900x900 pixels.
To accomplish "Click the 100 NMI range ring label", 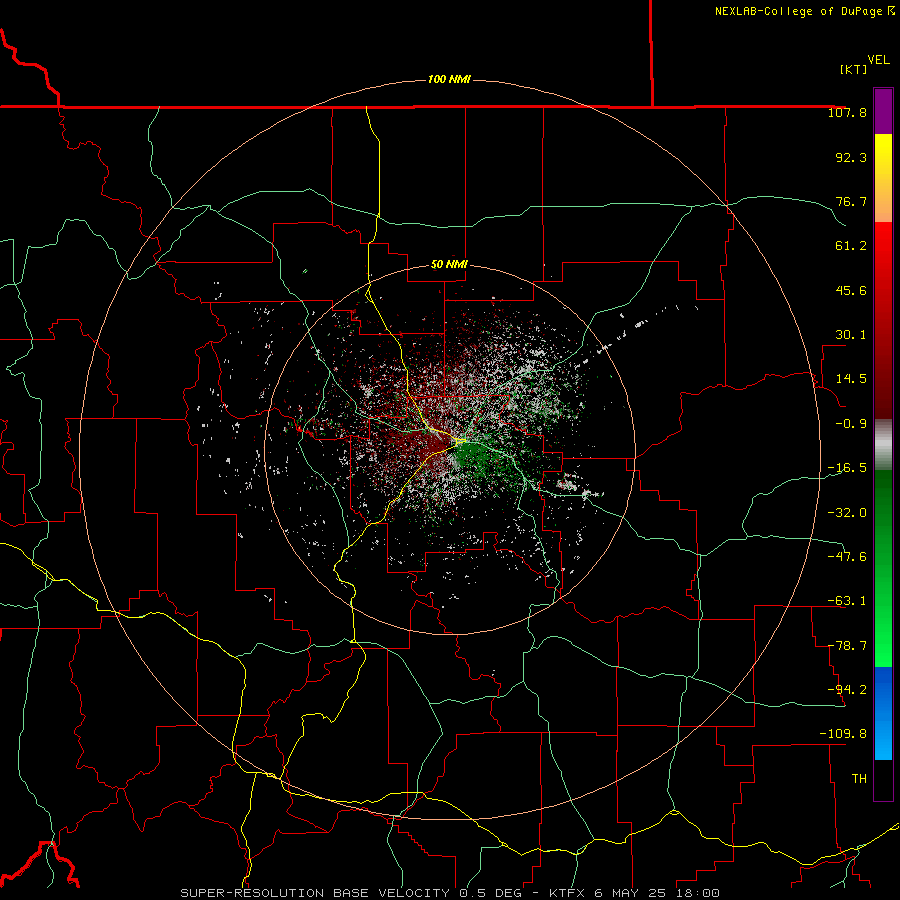I will (x=449, y=79).
